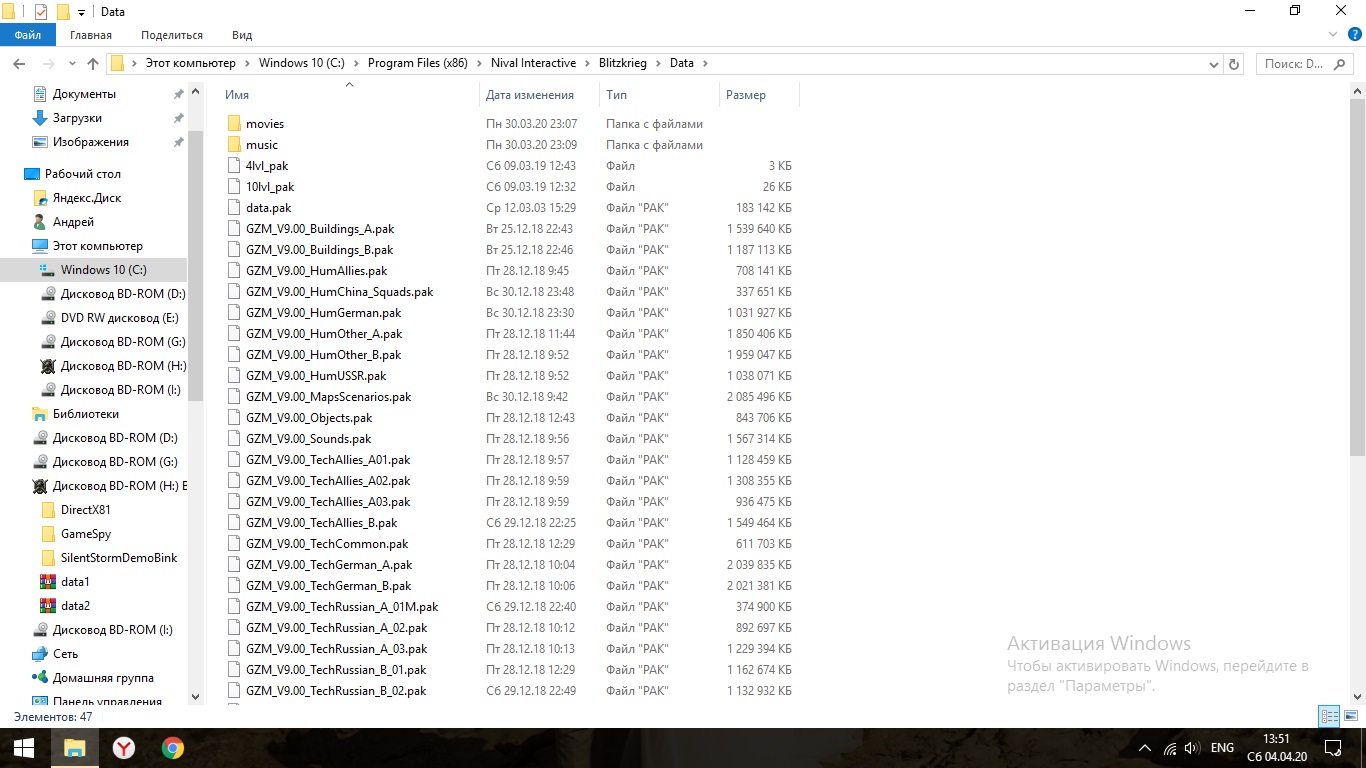Expand Program Files (x86) breadcrumb chevron

(x=479, y=63)
